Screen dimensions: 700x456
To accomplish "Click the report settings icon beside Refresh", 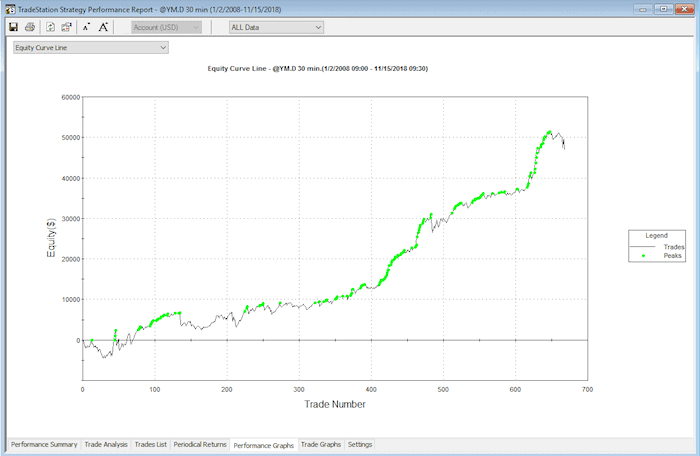I will pos(66,27).
